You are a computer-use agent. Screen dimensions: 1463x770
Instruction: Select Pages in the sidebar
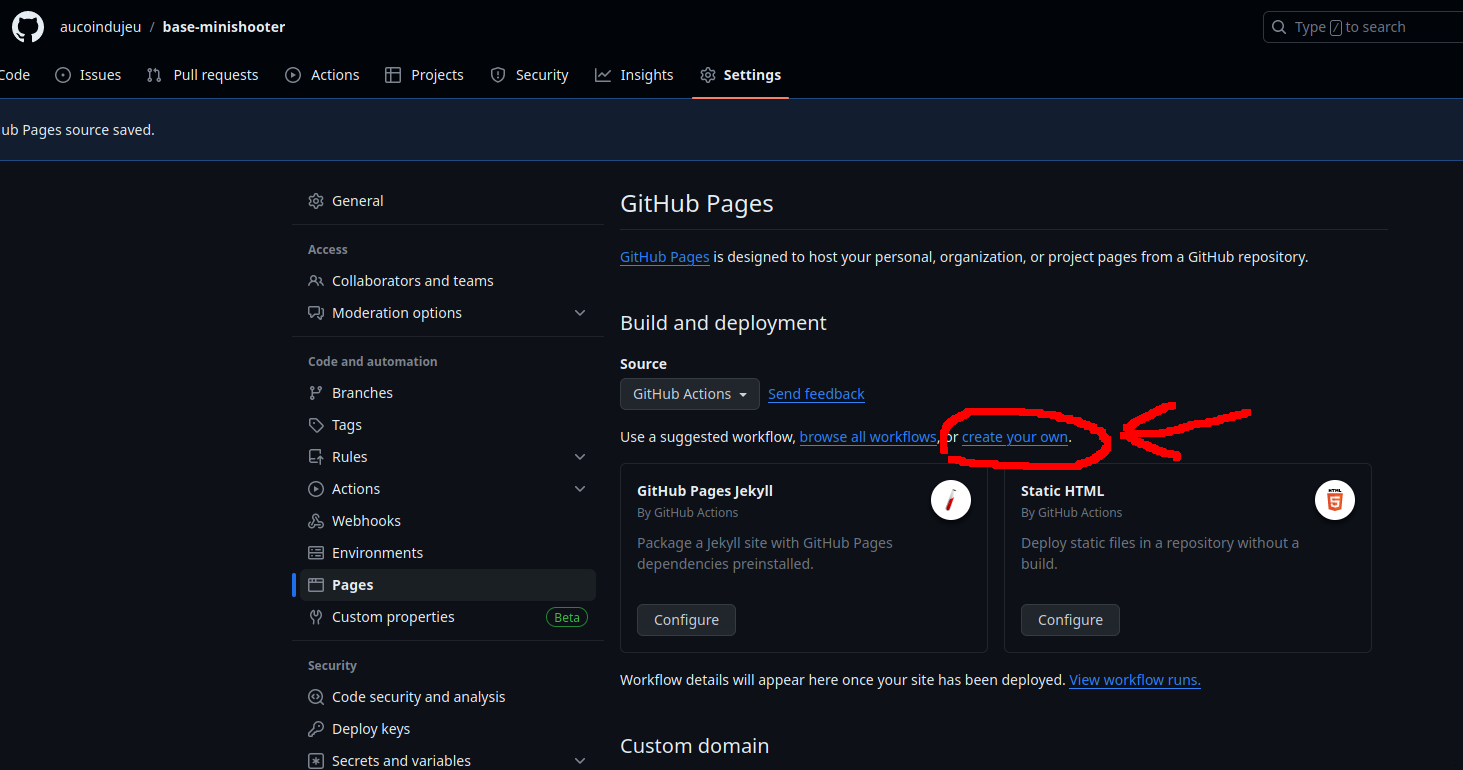pyautogui.click(x=448, y=585)
